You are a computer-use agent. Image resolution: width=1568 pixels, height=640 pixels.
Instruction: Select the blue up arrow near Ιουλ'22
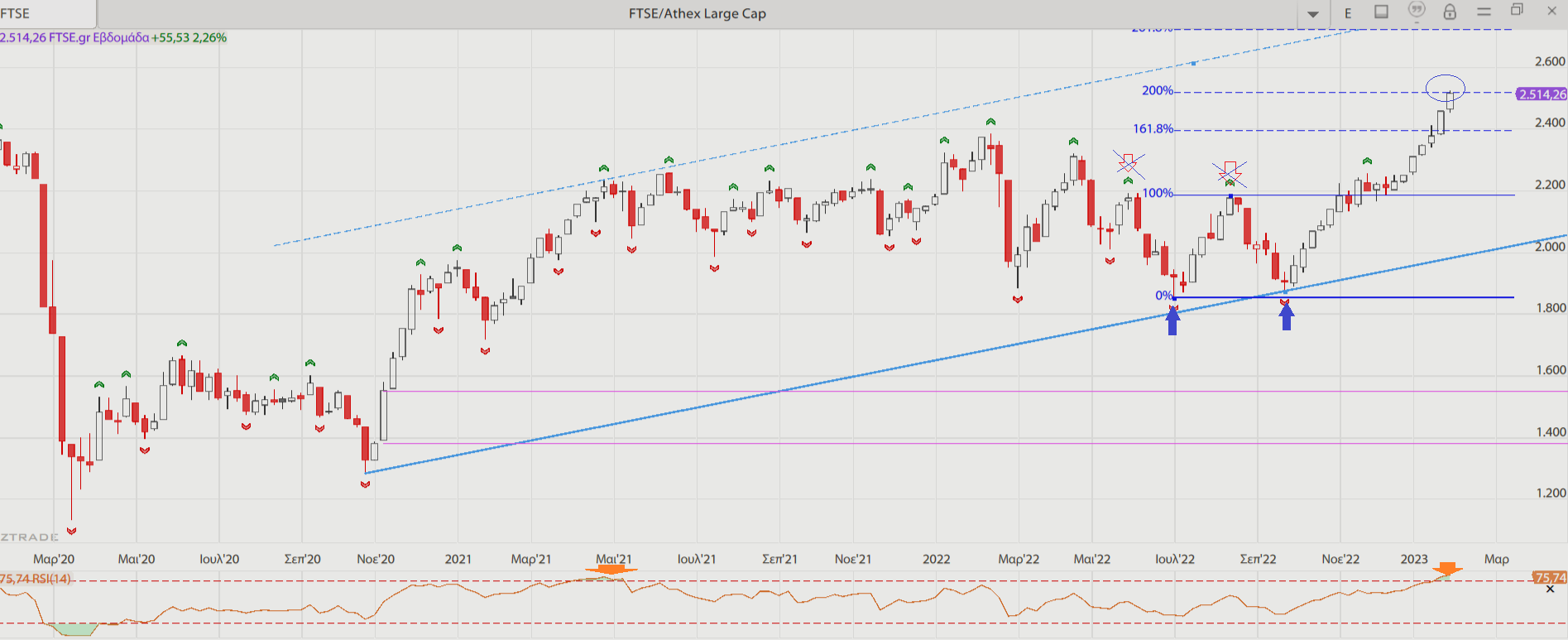1172,320
